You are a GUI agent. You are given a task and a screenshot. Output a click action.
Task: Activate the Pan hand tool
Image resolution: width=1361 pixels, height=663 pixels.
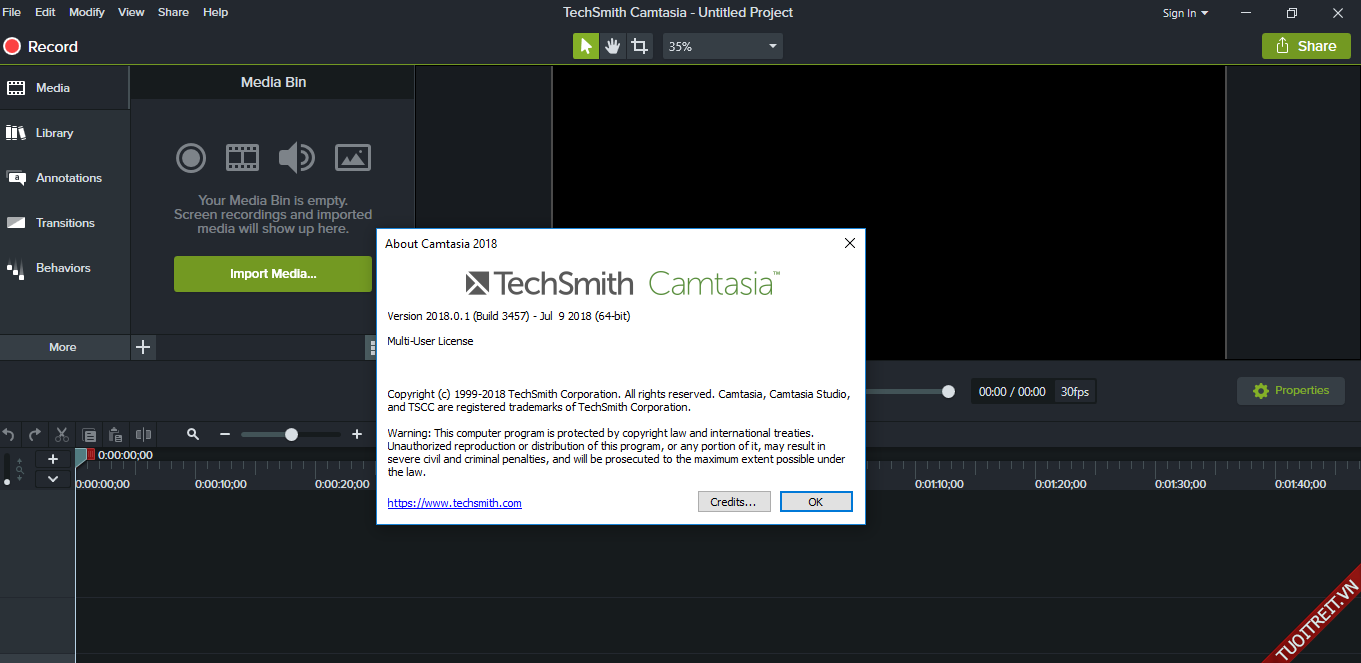click(x=612, y=46)
